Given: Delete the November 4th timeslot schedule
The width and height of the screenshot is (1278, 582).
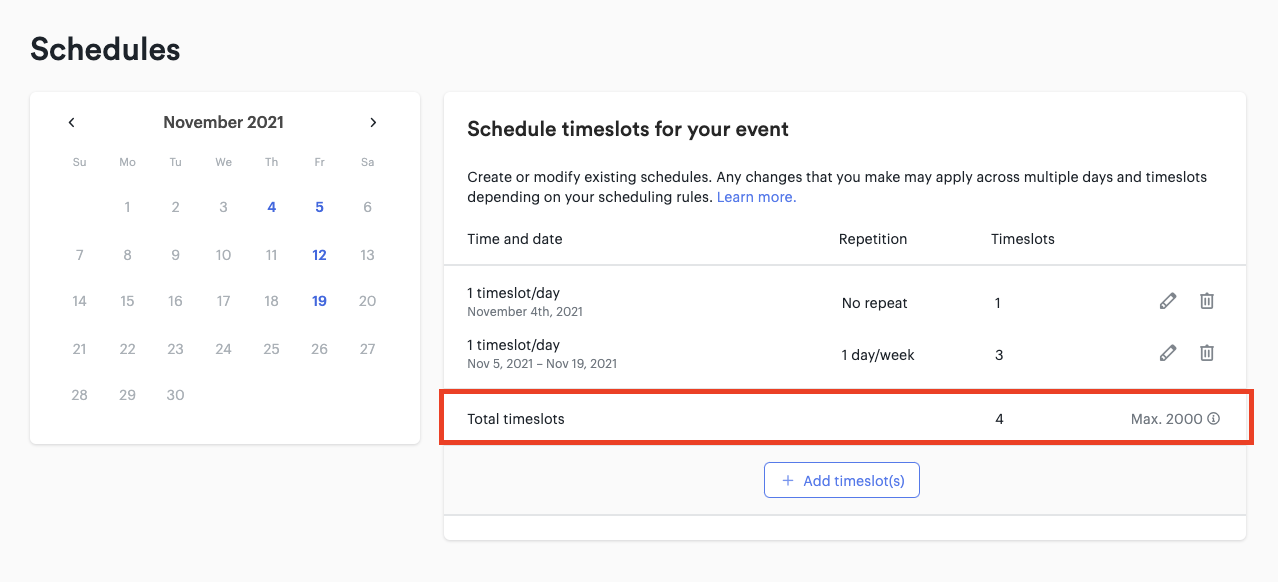Looking at the screenshot, I should 1207,301.
